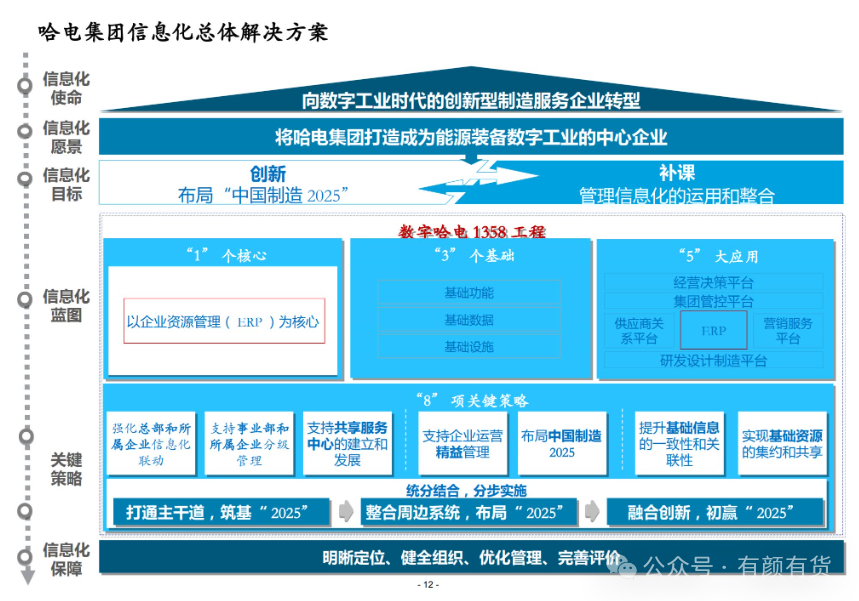Viewport: 859px width, 601px height.
Task: Click the 数字哈电1358工程 red heading
Action: click(x=472, y=232)
